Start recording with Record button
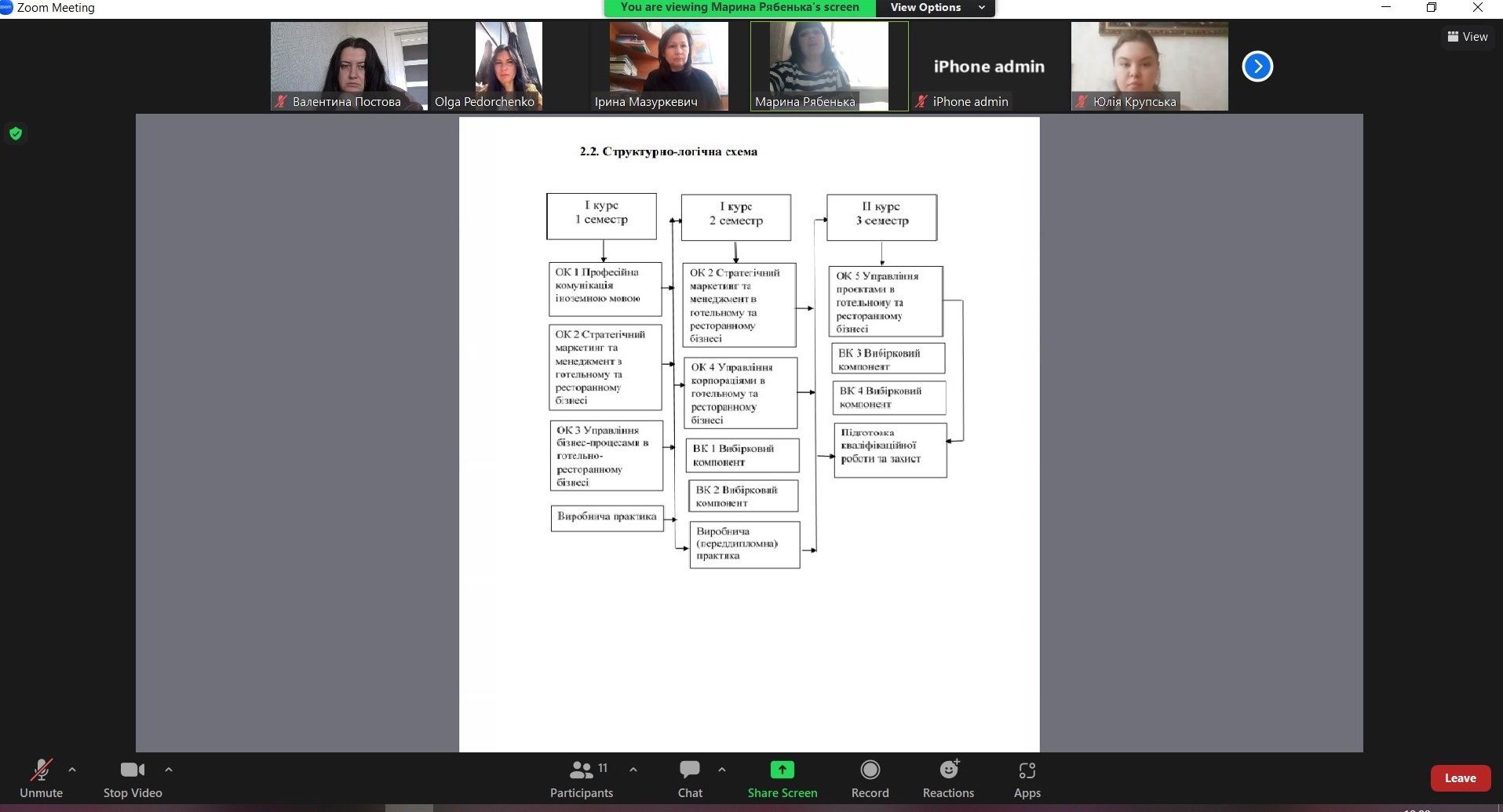Viewport: 1503px width, 812px height. coord(870,777)
